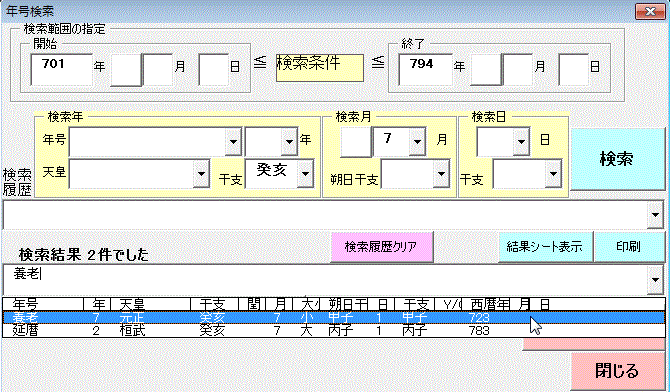Open the 年号 era name dropdown

233,141
